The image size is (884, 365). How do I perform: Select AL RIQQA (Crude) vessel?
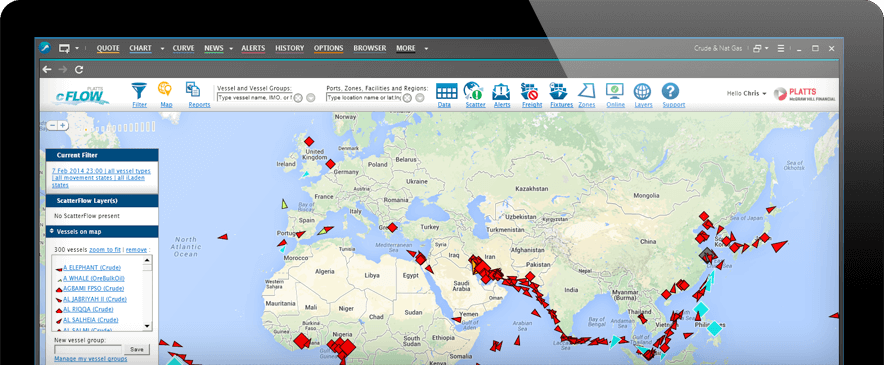(x=88, y=309)
